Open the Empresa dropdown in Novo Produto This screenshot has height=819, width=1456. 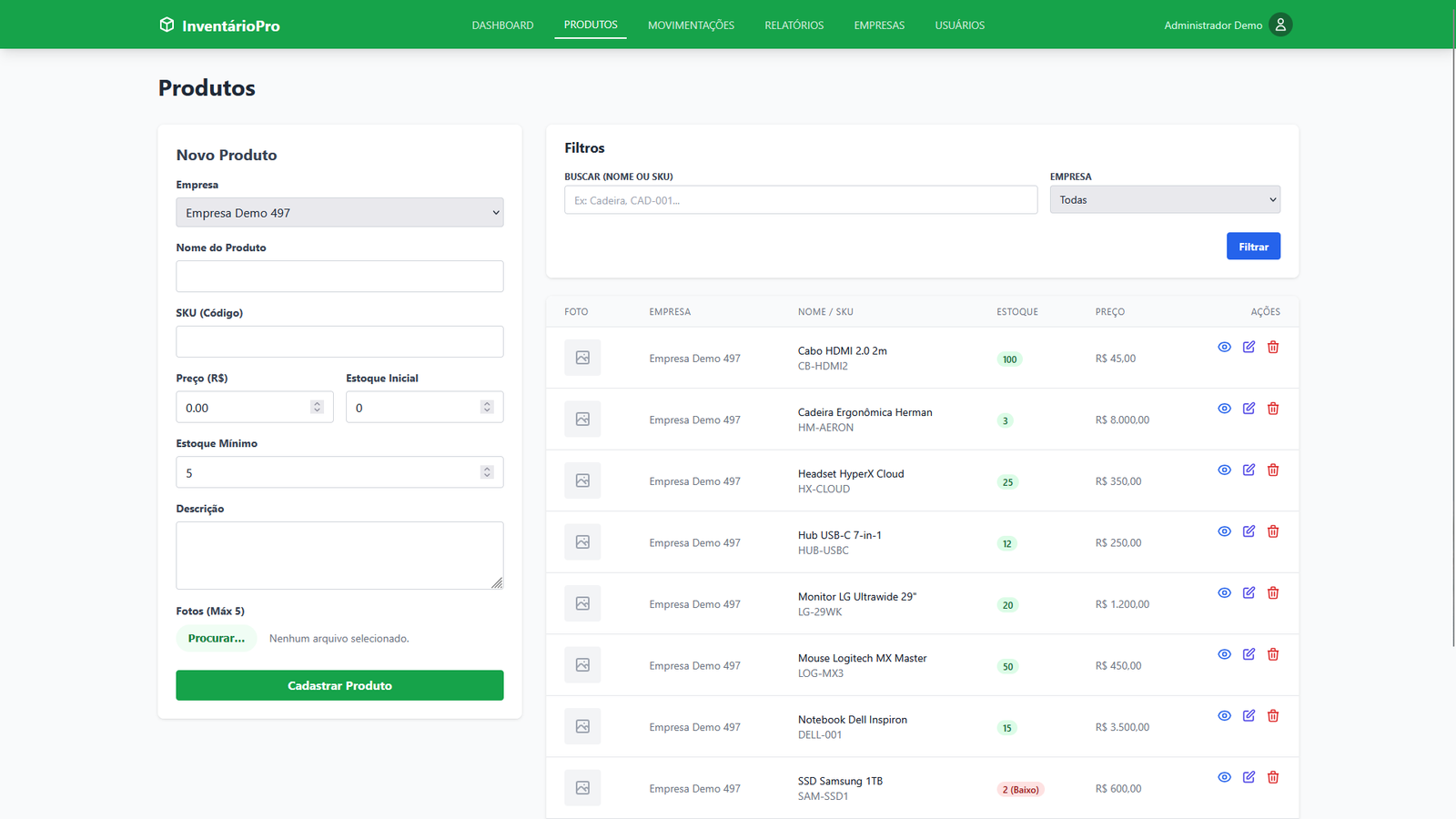339,212
